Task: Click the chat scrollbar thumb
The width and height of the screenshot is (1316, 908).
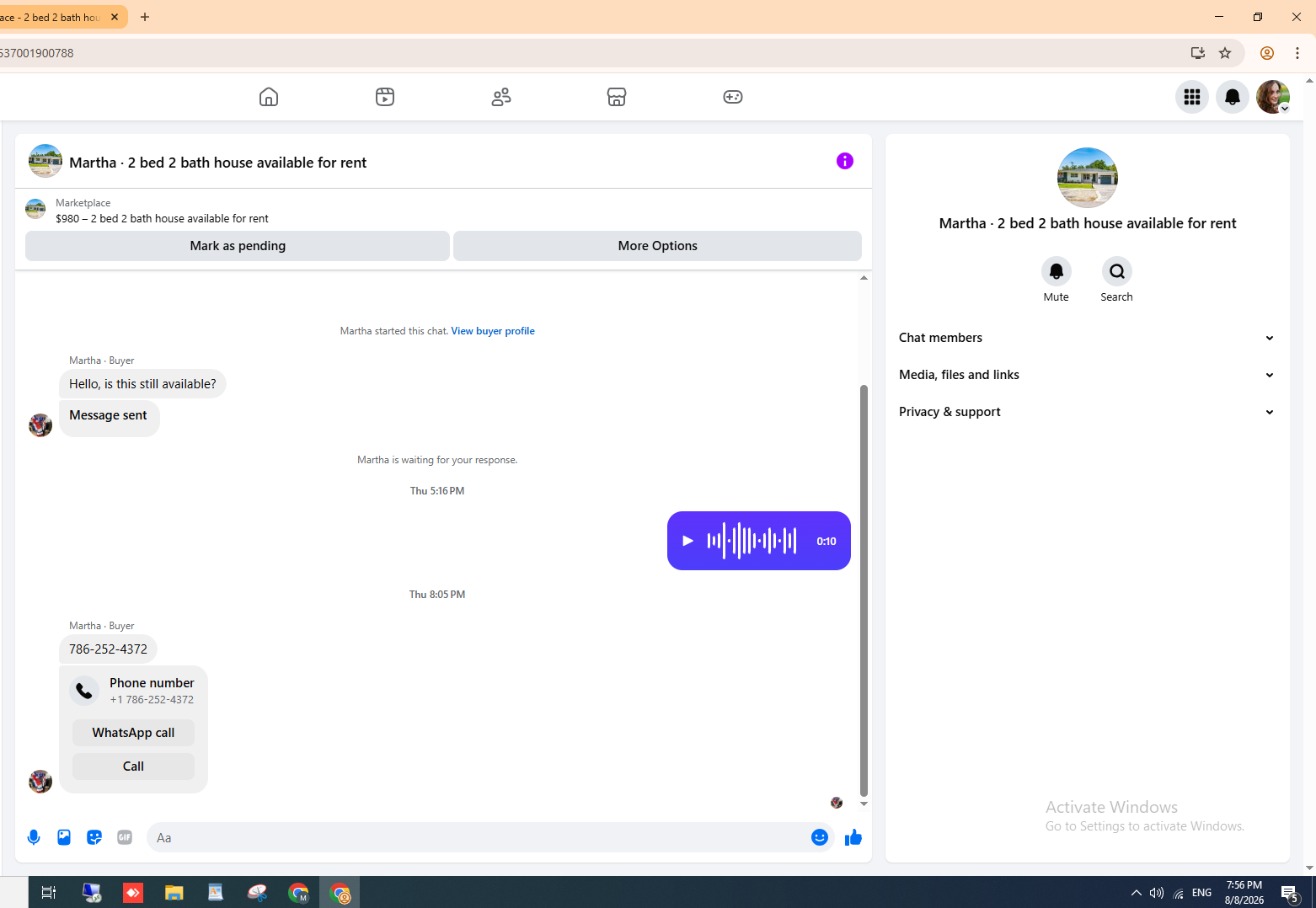Action: coord(864,590)
